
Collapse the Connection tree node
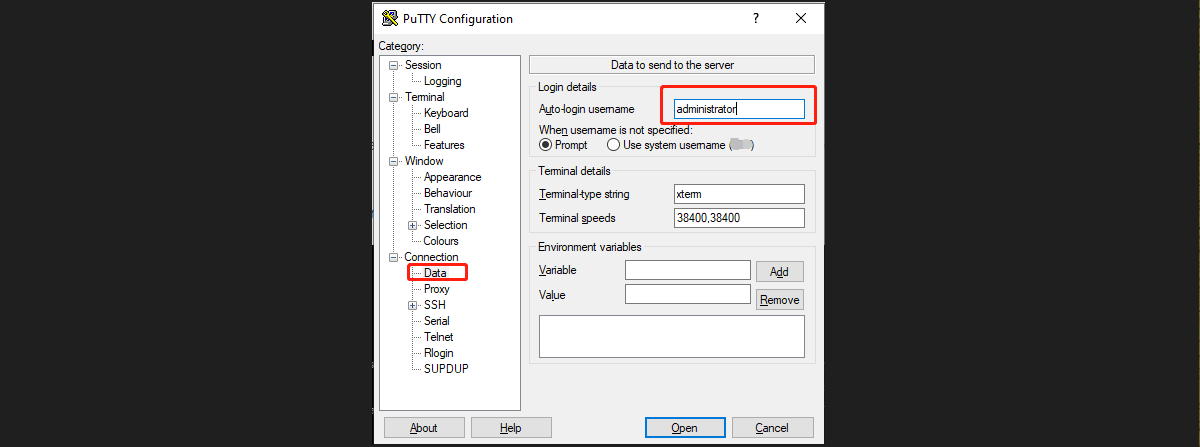[x=394, y=257]
